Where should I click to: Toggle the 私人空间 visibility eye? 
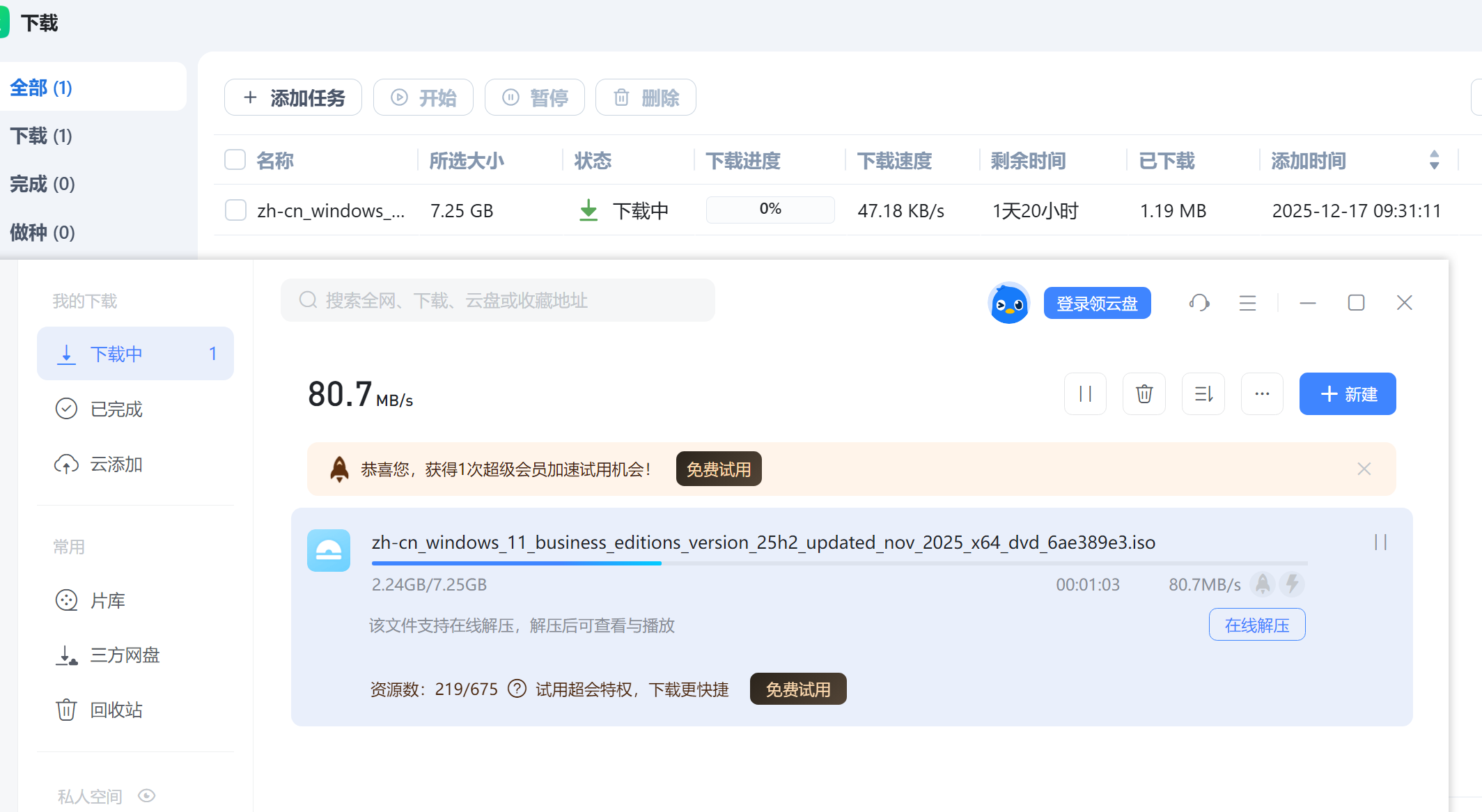(x=146, y=795)
